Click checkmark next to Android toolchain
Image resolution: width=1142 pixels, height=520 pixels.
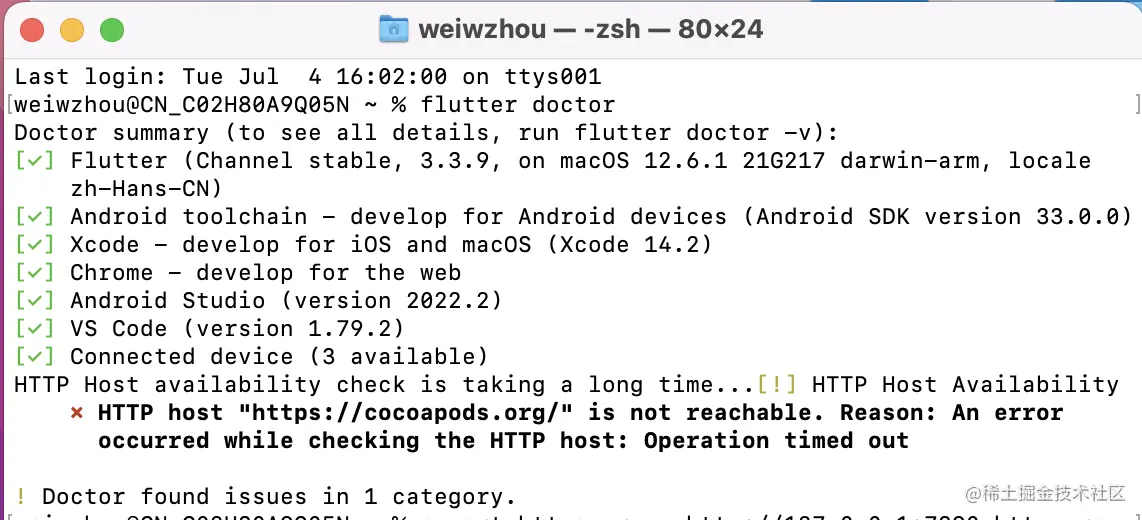coord(35,217)
